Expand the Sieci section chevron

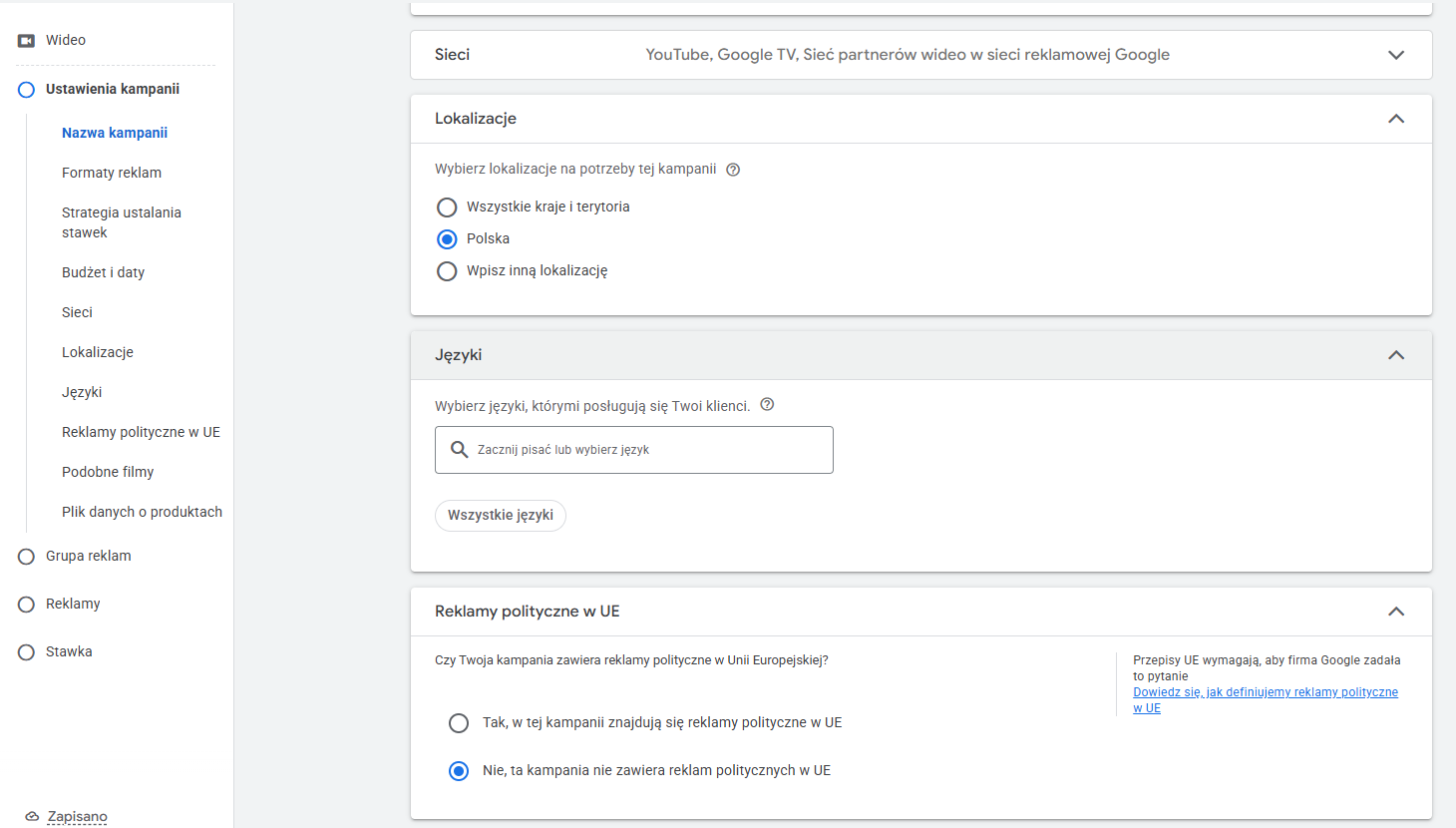(x=1396, y=55)
